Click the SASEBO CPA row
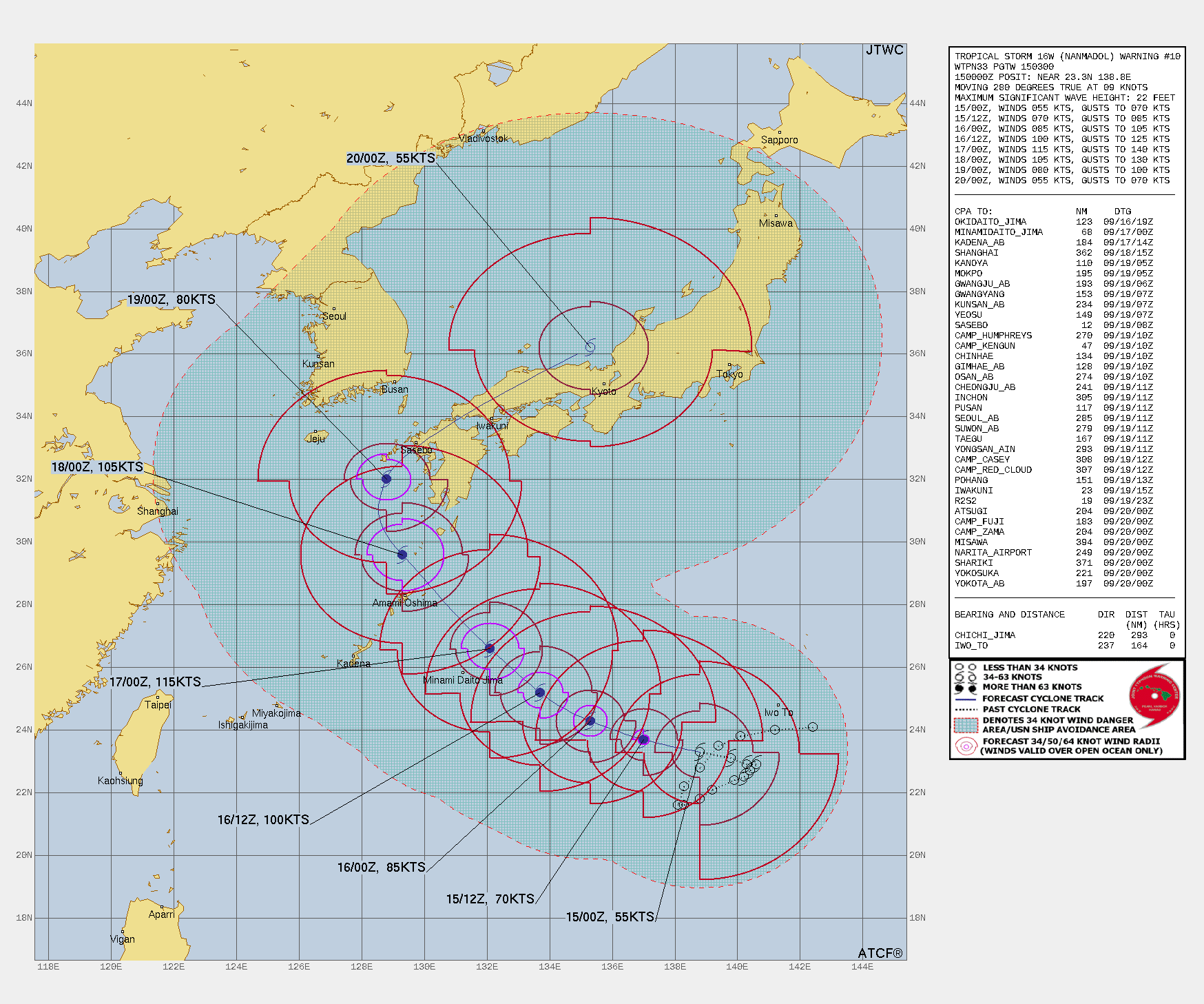1204x1004 pixels. pos(1053,325)
